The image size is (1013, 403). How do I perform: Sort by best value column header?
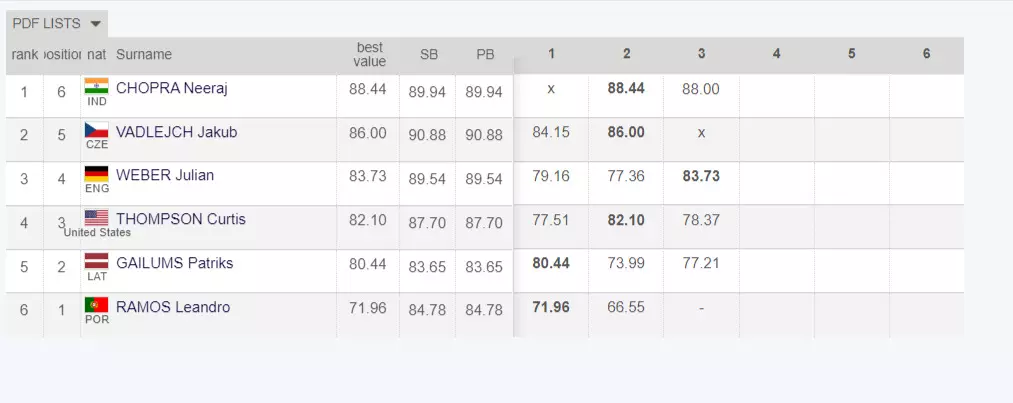click(x=369, y=55)
